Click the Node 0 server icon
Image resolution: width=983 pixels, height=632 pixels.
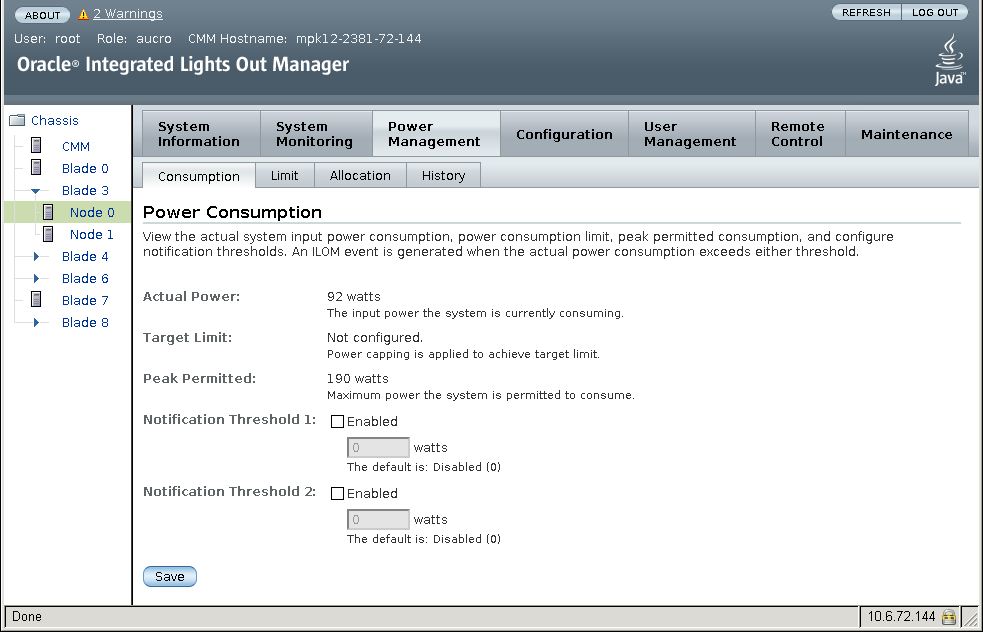tap(48, 212)
